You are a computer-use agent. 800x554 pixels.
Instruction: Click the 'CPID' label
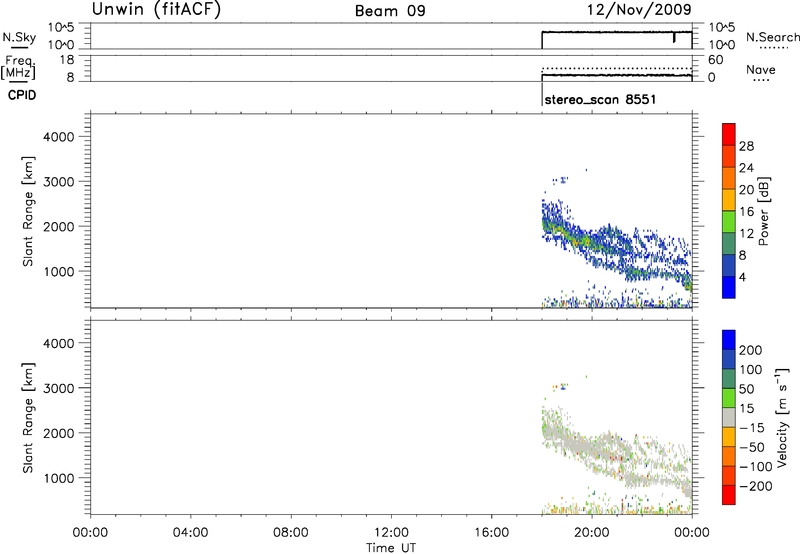(x=22, y=95)
